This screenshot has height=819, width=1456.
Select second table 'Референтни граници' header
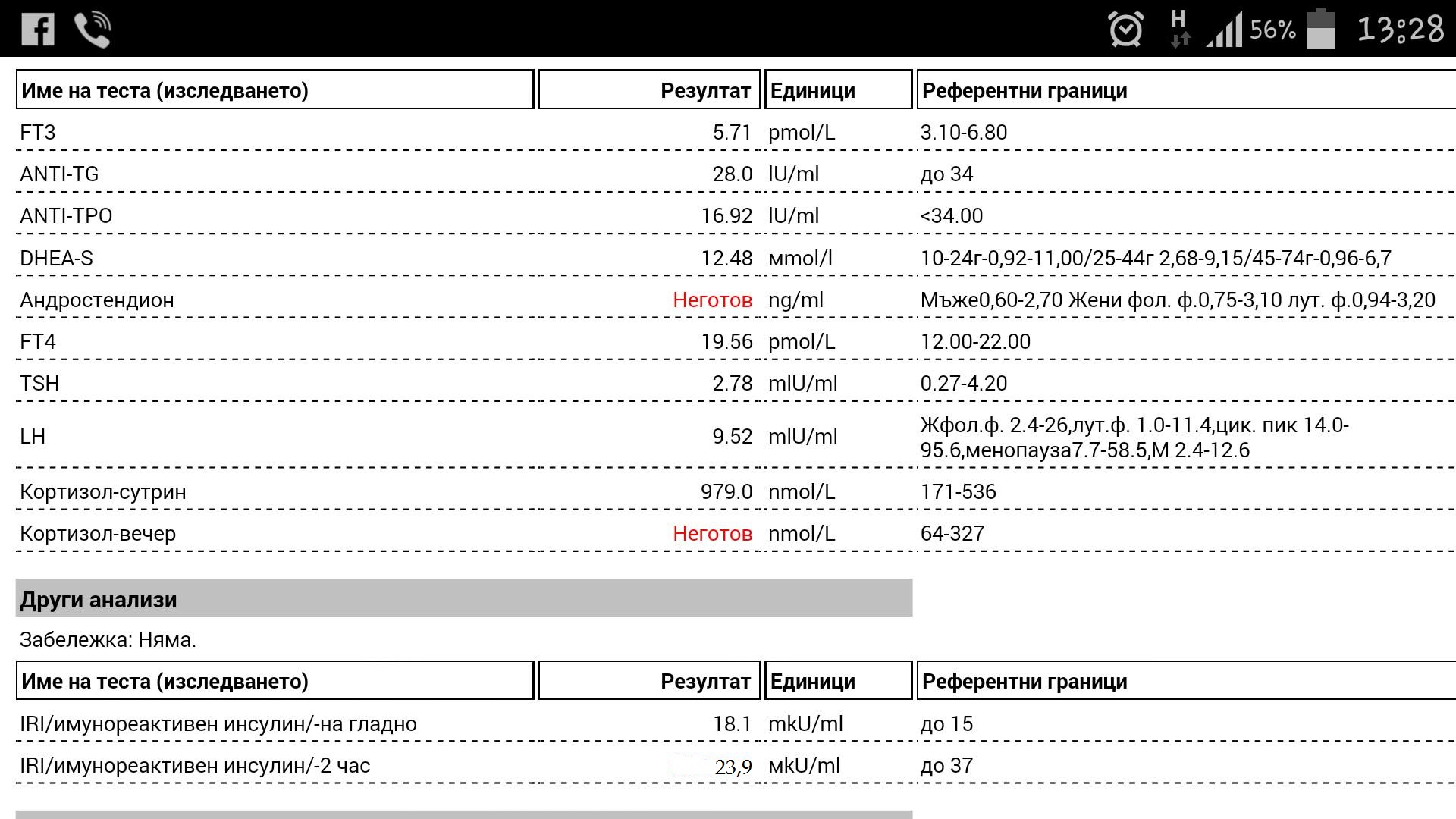click(x=1186, y=681)
